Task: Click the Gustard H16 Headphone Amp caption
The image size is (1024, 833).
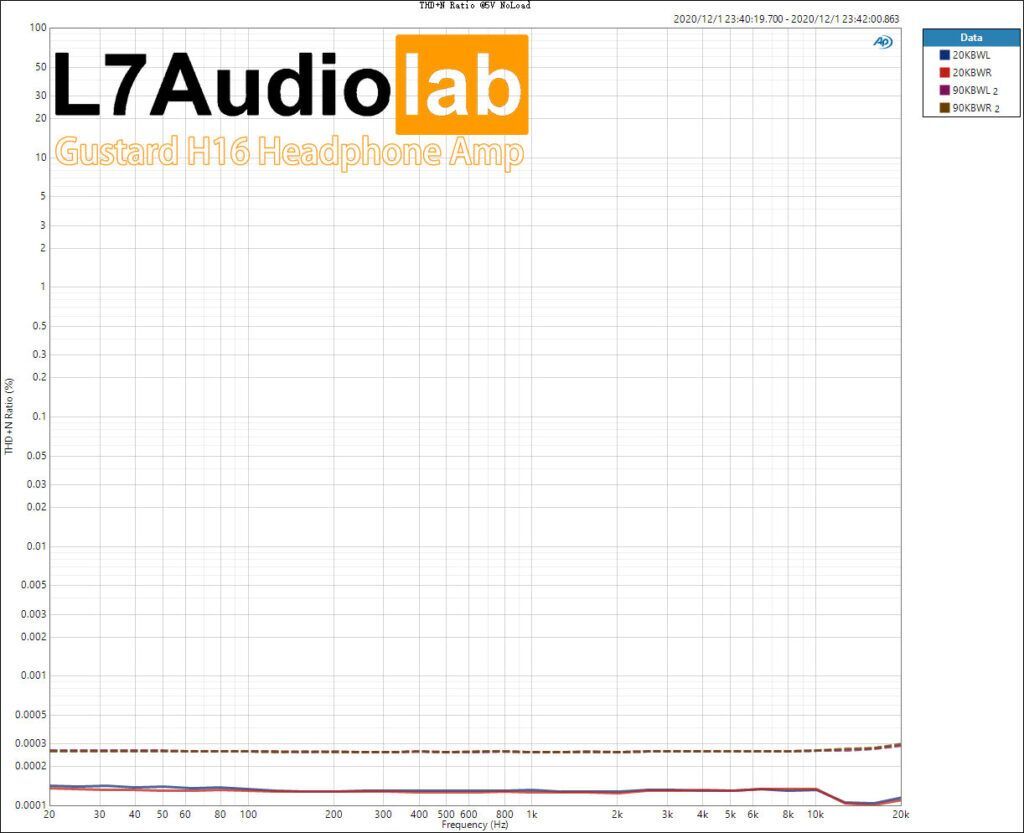Action: tap(289, 152)
